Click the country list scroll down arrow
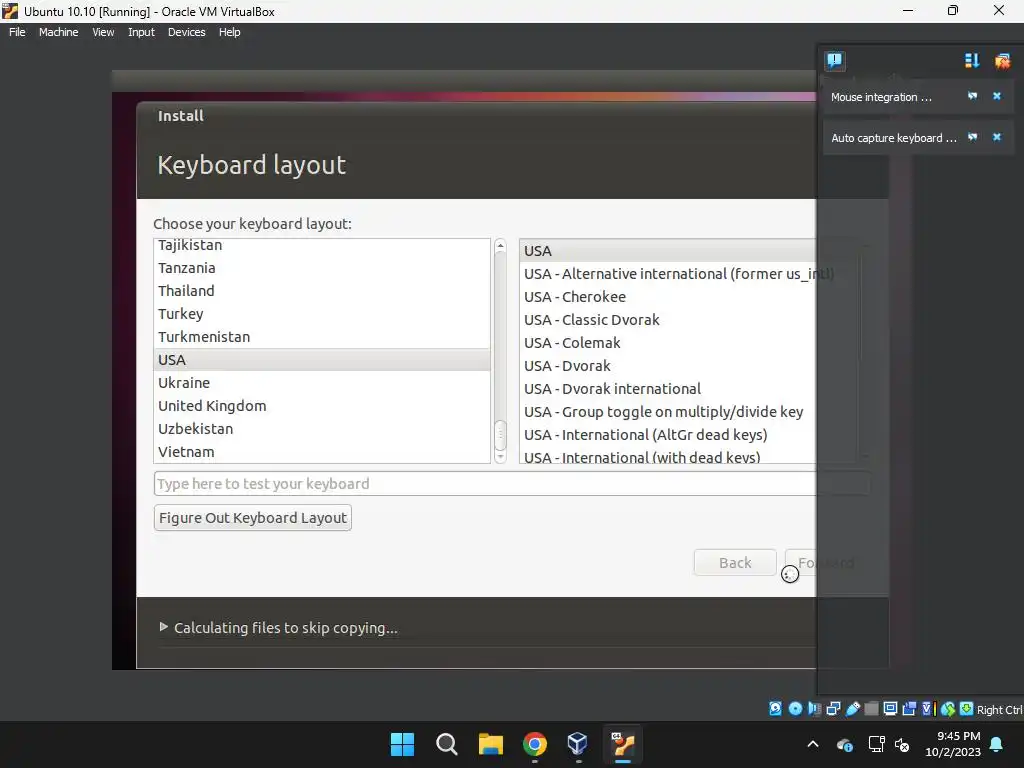This screenshot has width=1024, height=768. point(500,457)
